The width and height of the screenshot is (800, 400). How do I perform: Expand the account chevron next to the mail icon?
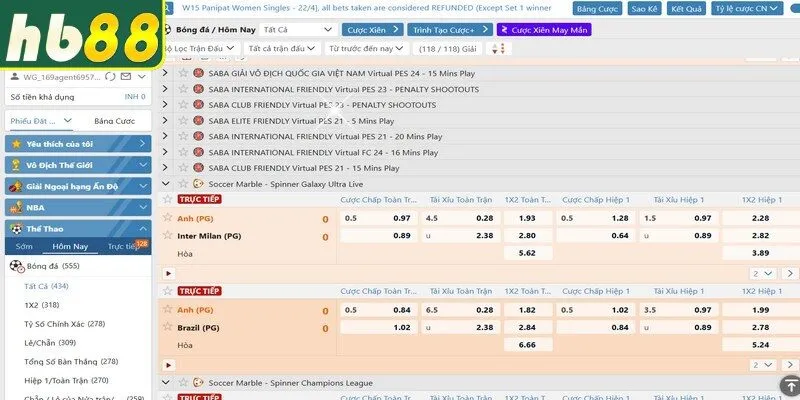[142, 77]
